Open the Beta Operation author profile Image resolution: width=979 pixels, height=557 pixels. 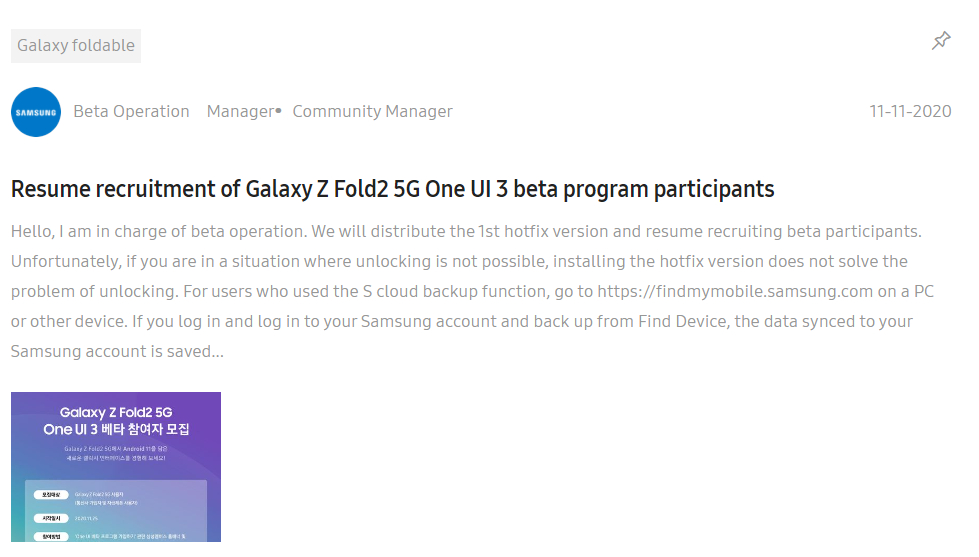(x=131, y=111)
